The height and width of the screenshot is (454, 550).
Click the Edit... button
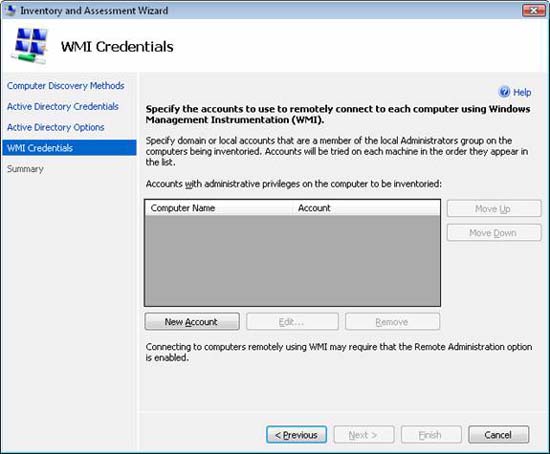pos(292,322)
